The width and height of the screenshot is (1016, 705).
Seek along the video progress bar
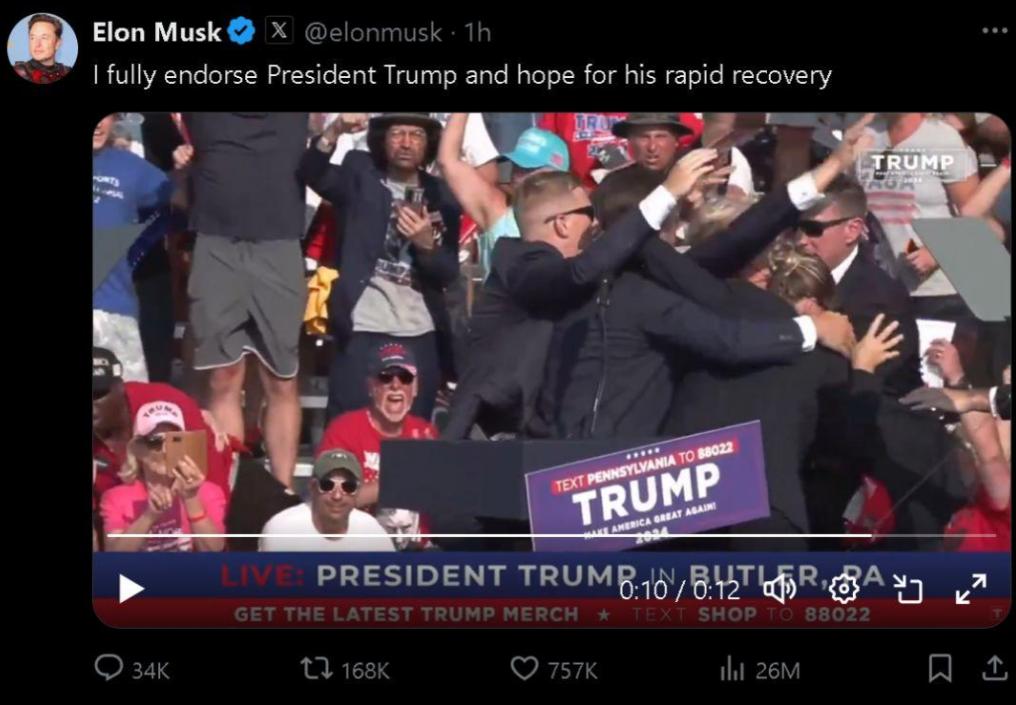pos(551,536)
